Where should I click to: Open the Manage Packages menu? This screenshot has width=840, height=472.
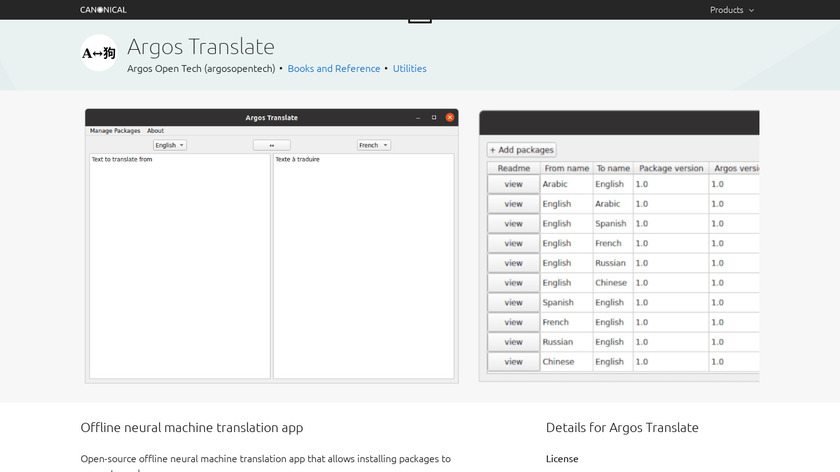(x=115, y=131)
